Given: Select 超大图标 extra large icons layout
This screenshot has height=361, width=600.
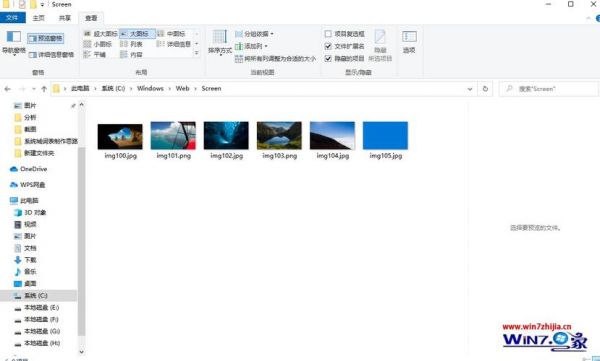Looking at the screenshot, I should 101,34.
